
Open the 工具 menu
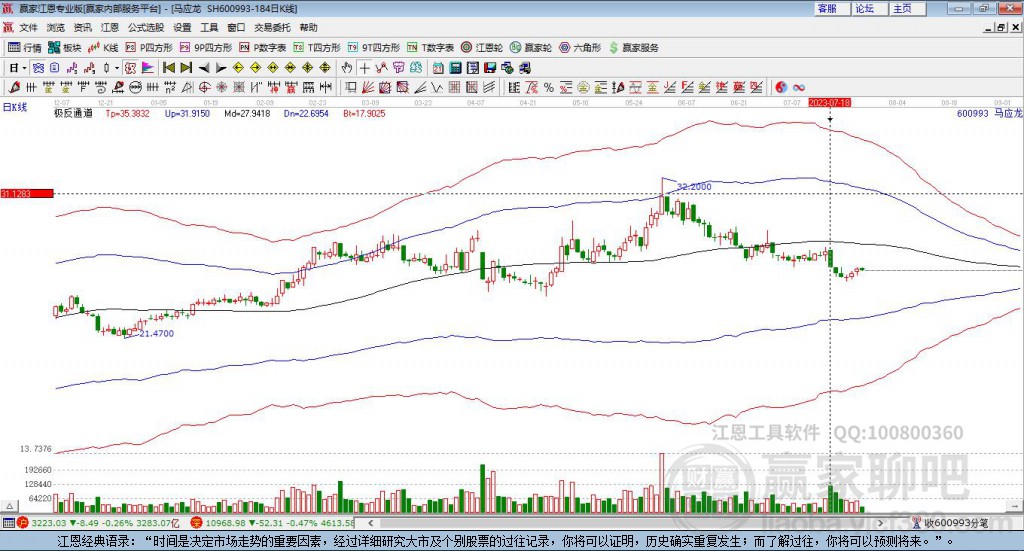point(209,27)
